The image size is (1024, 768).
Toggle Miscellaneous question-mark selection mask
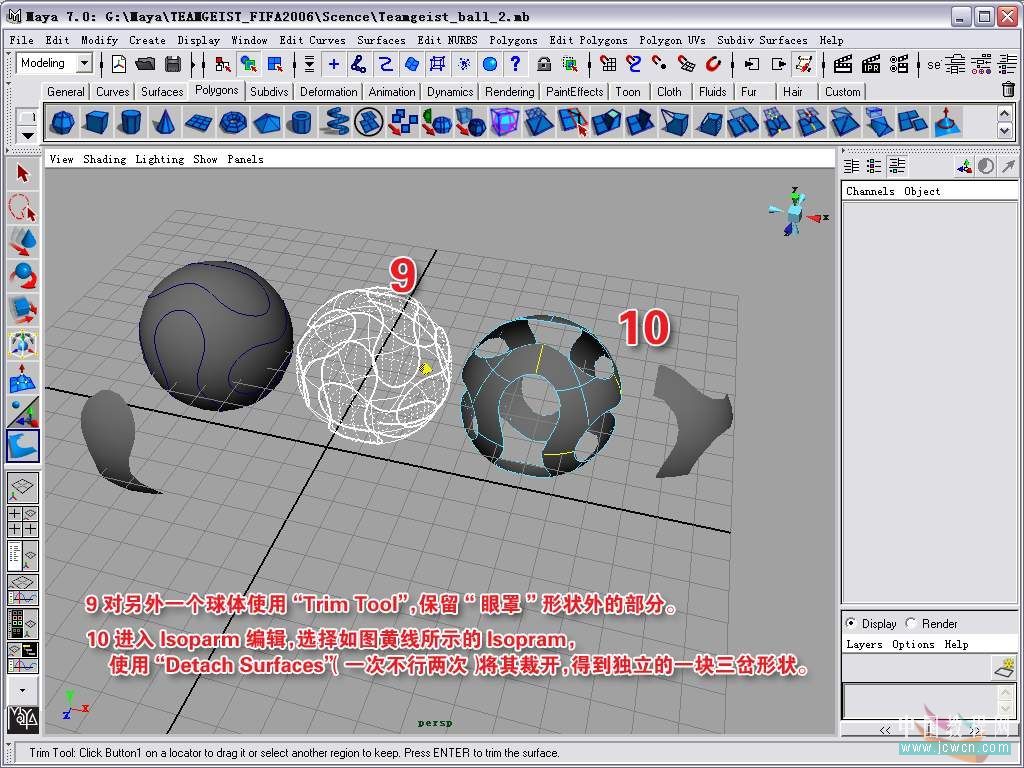pos(516,64)
